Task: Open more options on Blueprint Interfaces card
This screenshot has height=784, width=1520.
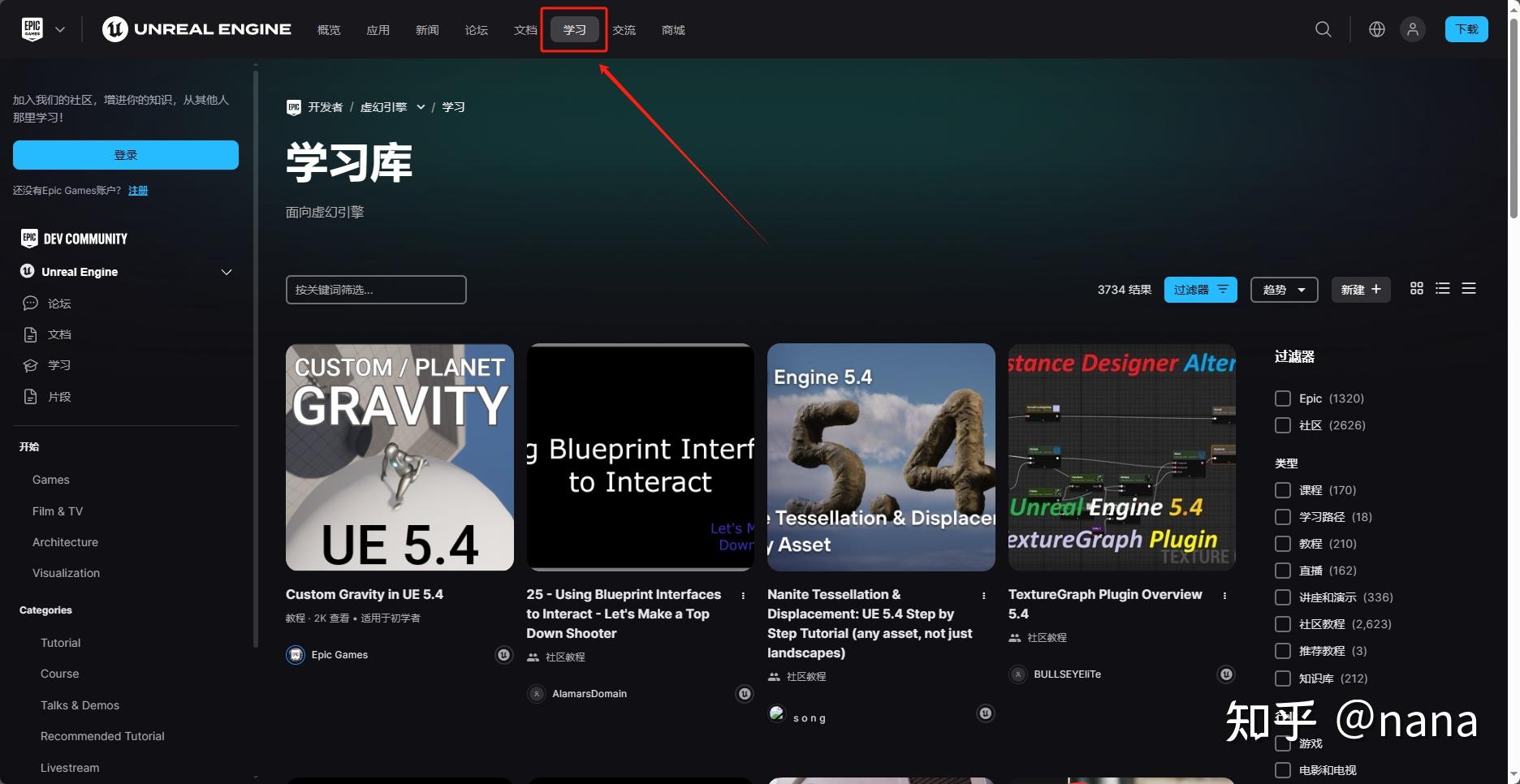Action: (743, 596)
